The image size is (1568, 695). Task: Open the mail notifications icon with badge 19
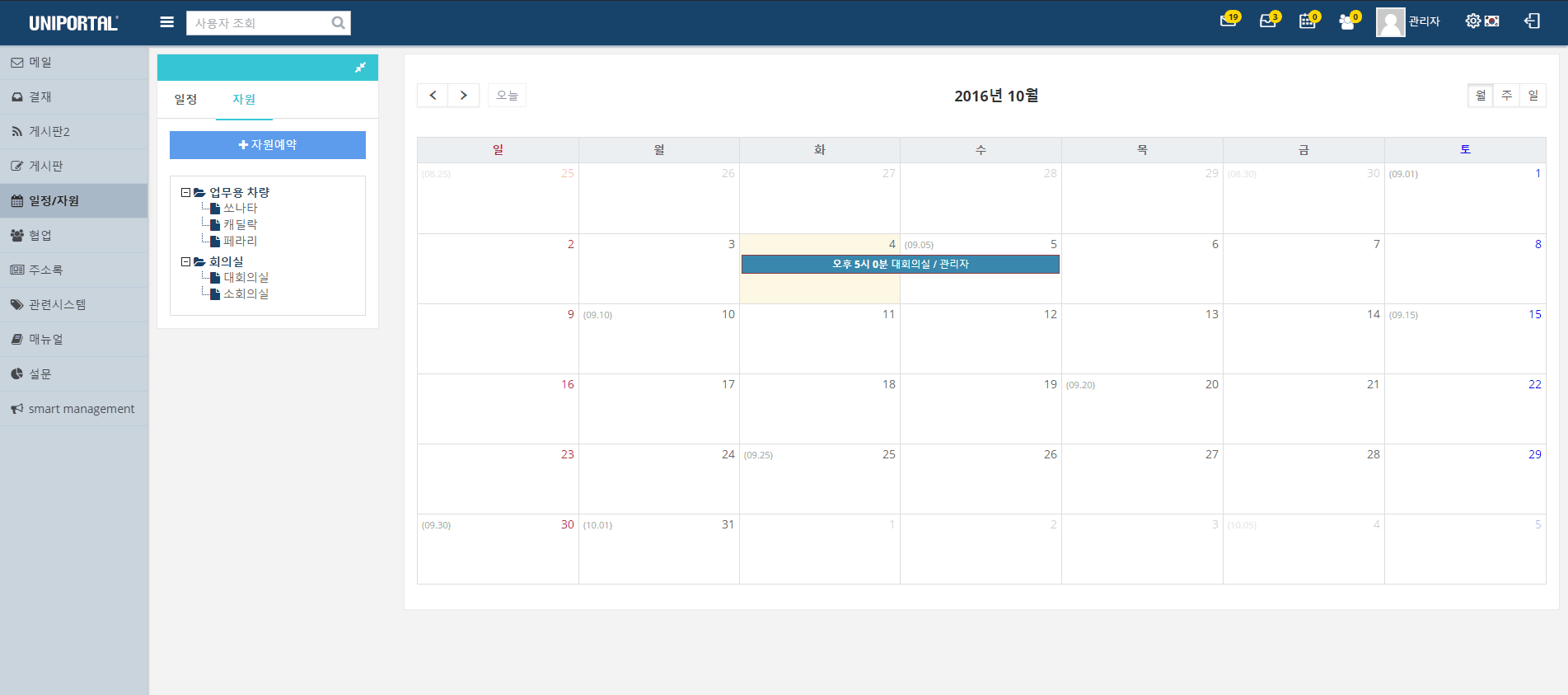(x=1229, y=21)
